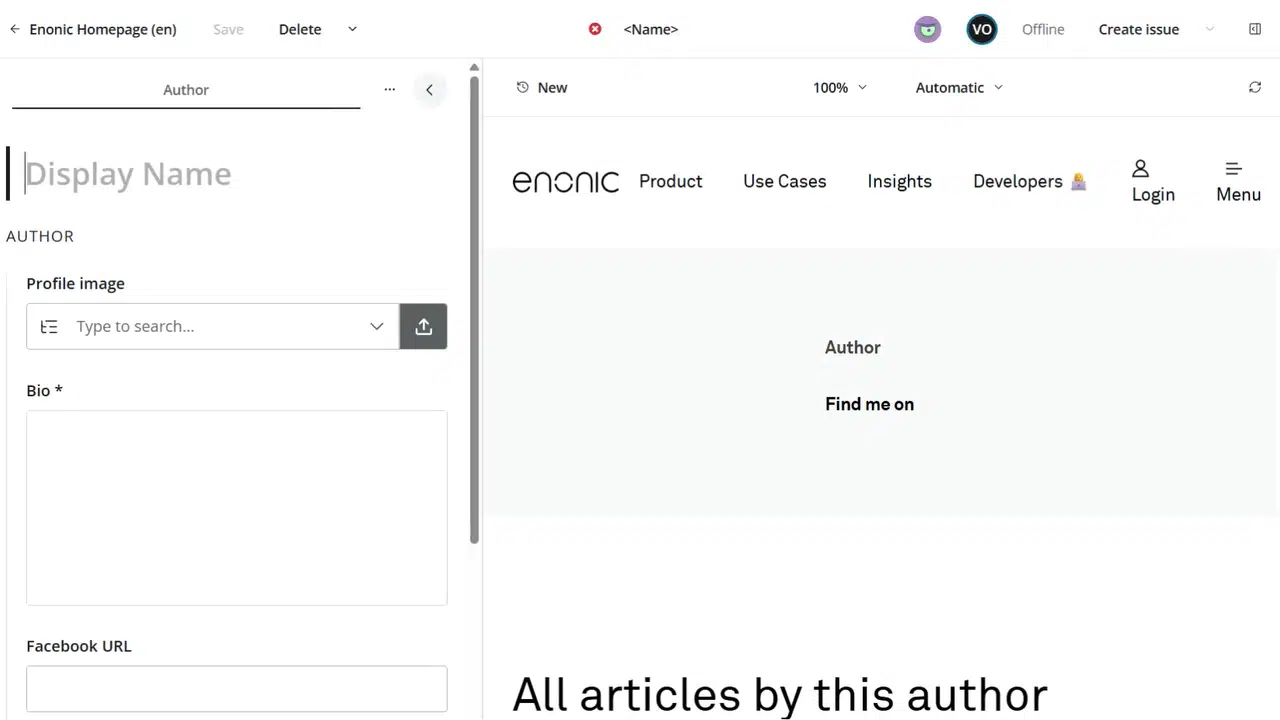
Task: Open the purple collaborator avatar
Action: coord(928,29)
